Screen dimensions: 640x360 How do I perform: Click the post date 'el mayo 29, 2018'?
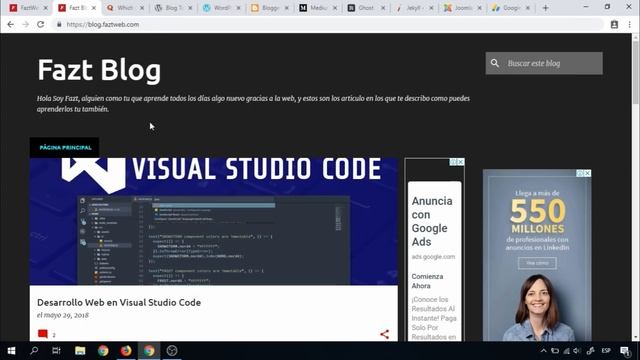pyautogui.click(x=63, y=315)
